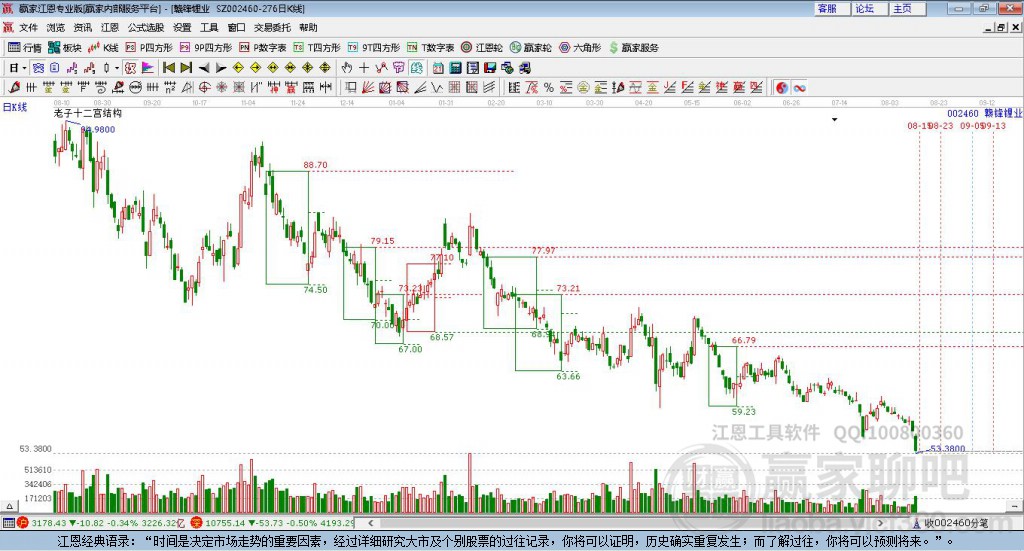The width and height of the screenshot is (1024, 551).
Task: Open the T数字表 tool
Action: coord(430,48)
